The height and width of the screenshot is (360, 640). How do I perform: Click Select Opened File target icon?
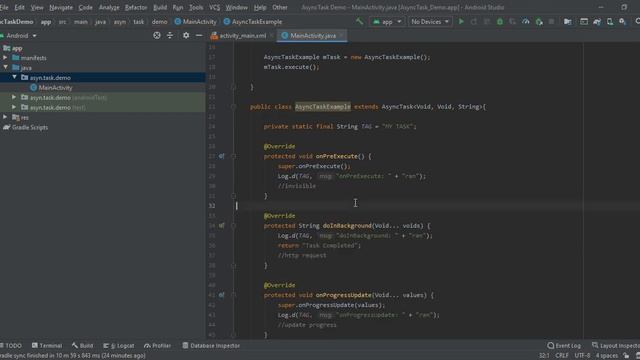click(x=157, y=36)
